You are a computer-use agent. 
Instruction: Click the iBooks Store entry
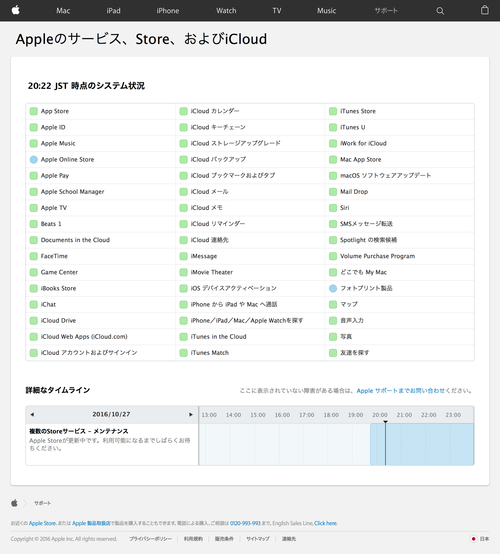click(x=58, y=288)
